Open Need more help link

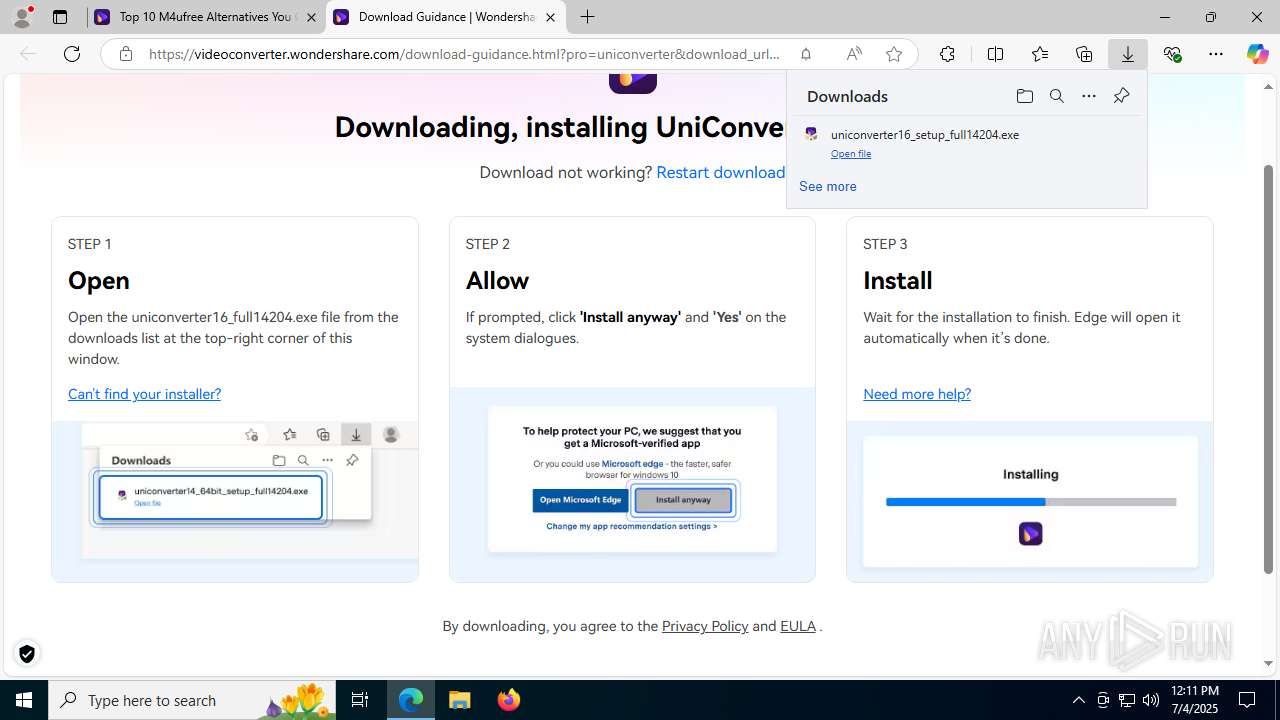[x=917, y=394]
